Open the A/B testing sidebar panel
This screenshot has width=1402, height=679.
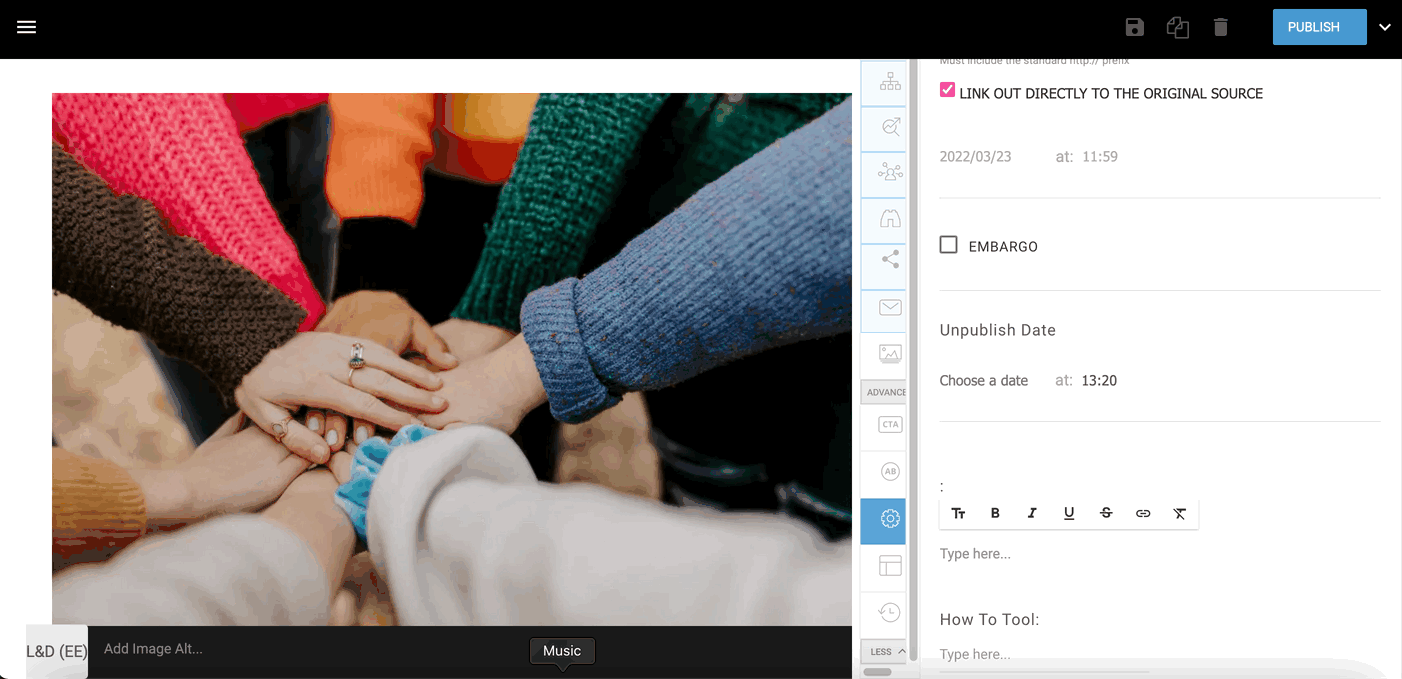click(889, 471)
